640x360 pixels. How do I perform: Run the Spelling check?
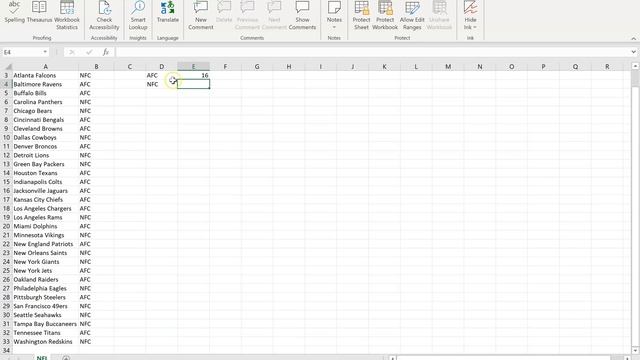(14, 12)
